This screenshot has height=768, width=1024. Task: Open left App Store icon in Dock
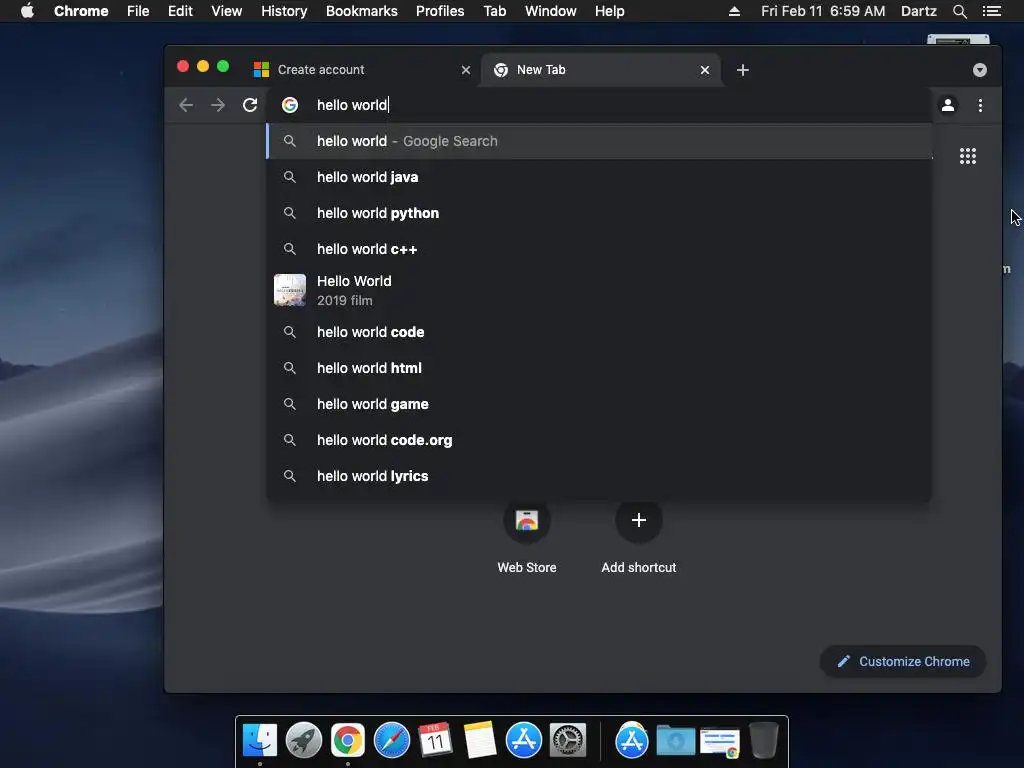click(x=524, y=741)
